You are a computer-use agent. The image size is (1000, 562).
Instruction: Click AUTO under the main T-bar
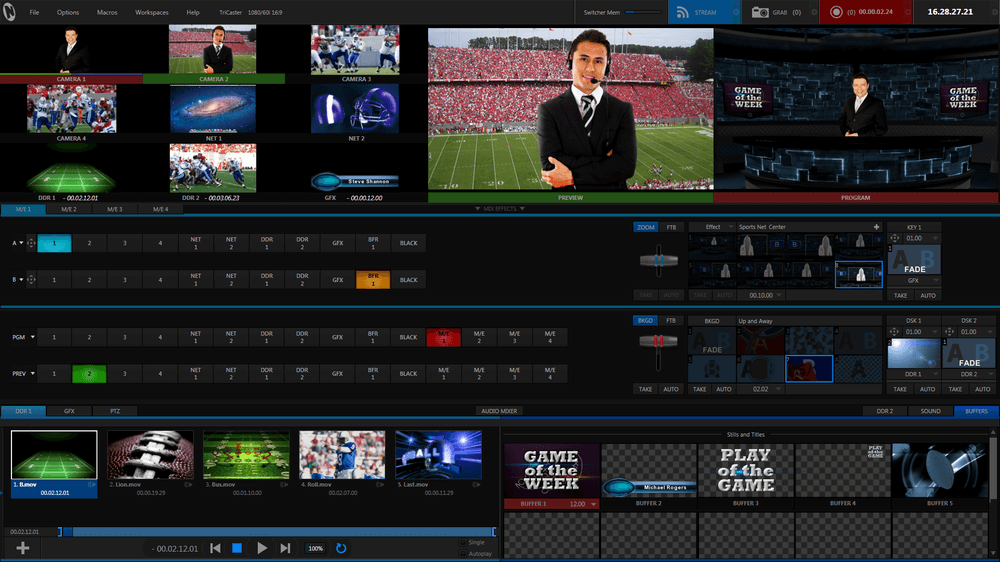coord(669,388)
